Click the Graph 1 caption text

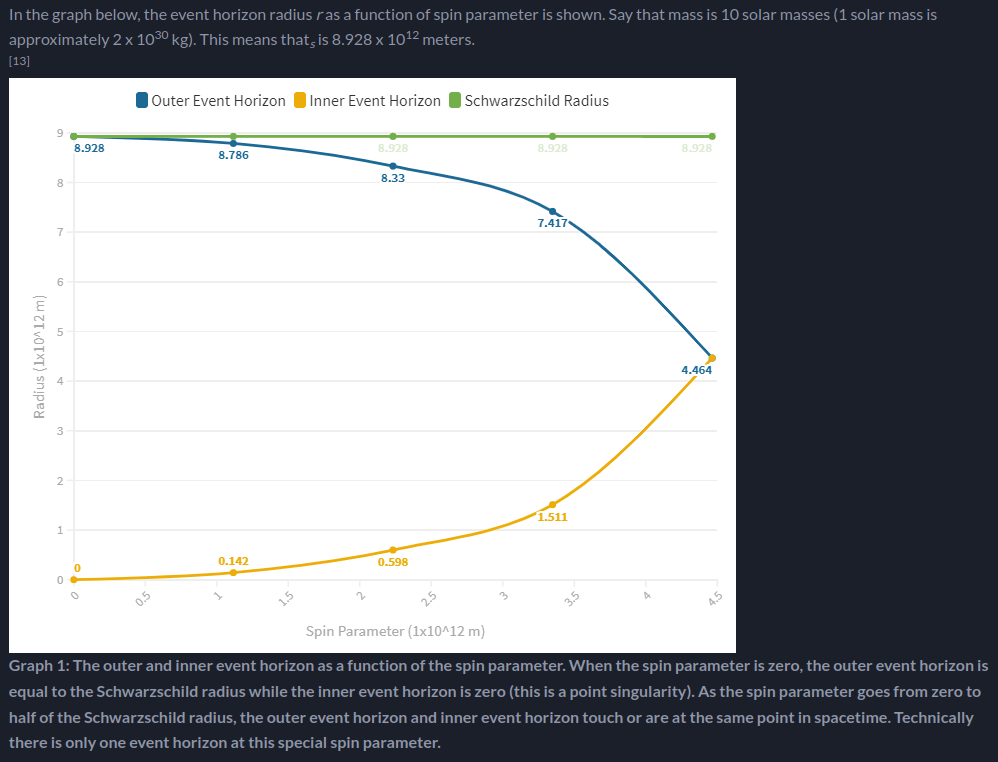click(498, 704)
